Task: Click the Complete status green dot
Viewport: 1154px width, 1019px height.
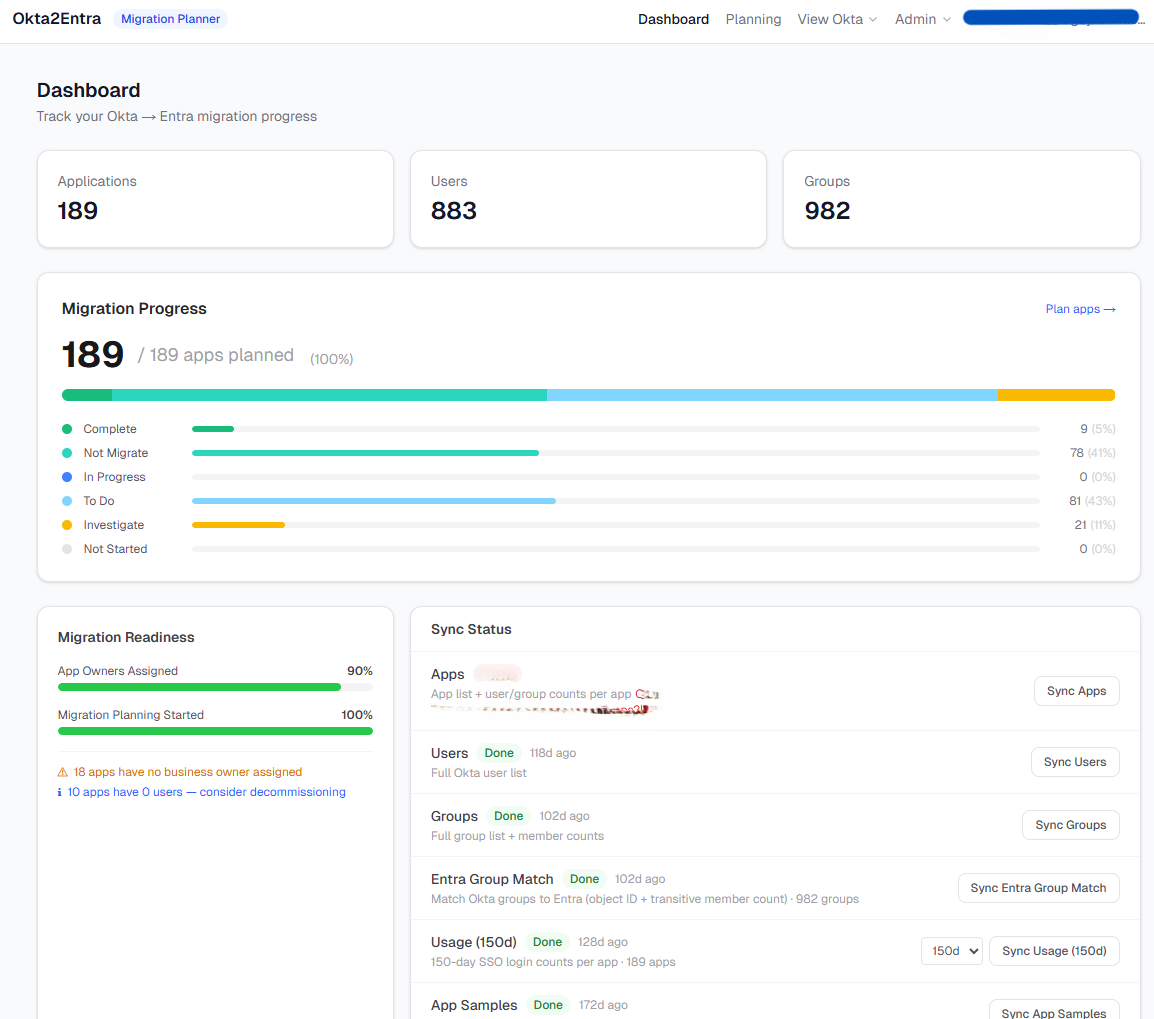Action: click(x=67, y=429)
